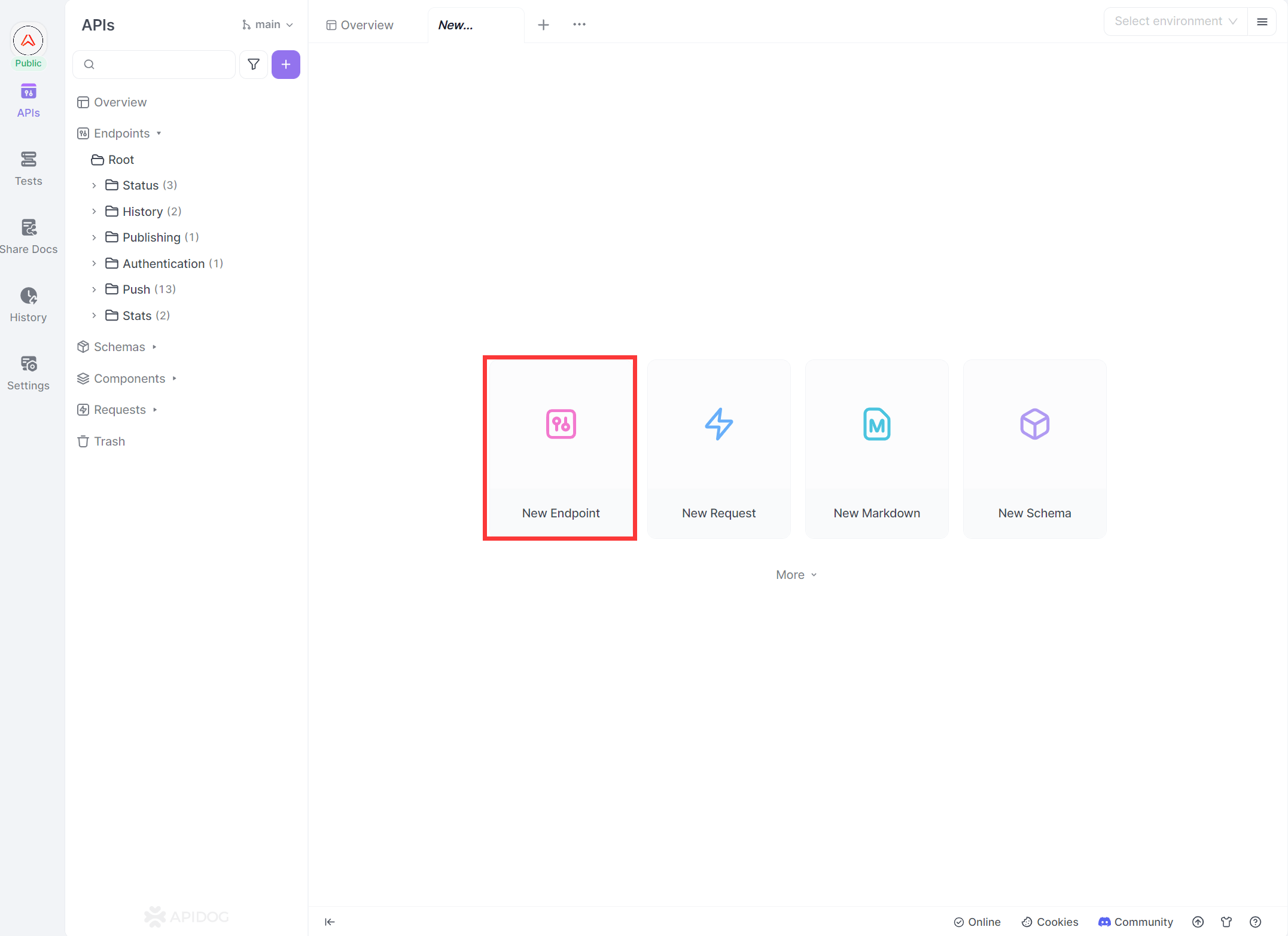Open the Tests section in sidebar
The width and height of the screenshot is (1288, 936).
coord(28,168)
